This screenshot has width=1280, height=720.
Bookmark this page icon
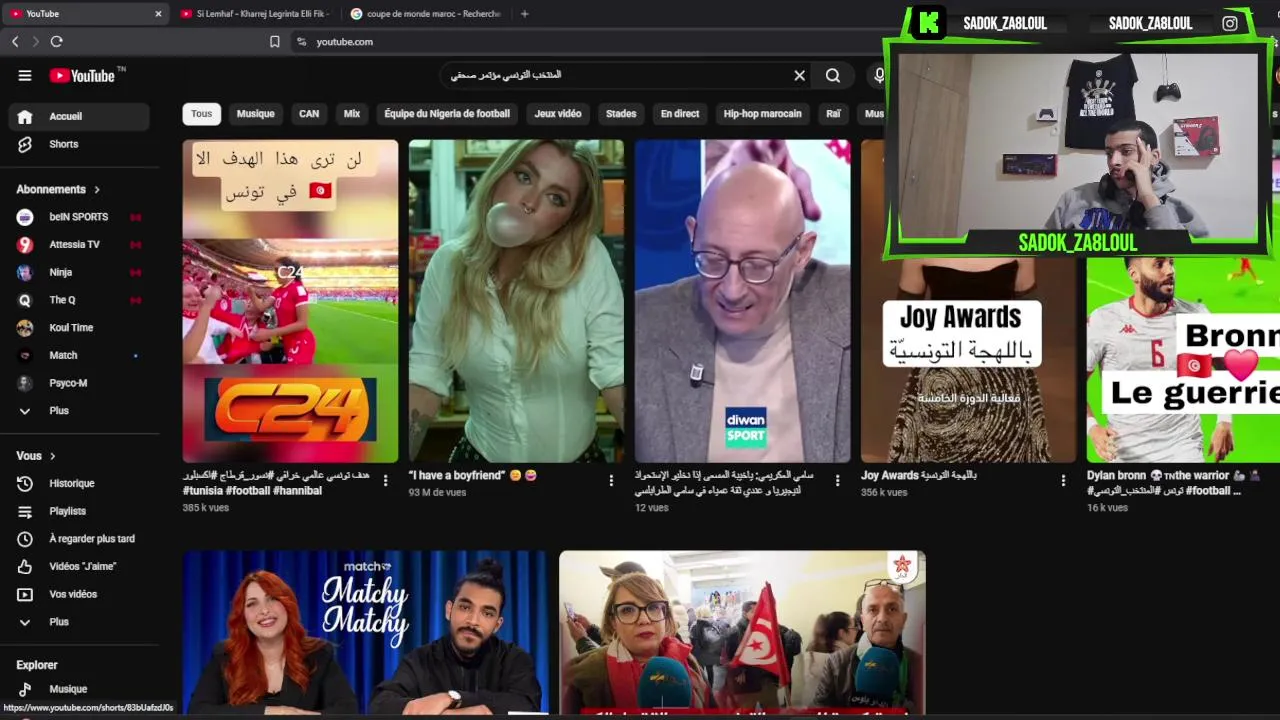tap(274, 42)
